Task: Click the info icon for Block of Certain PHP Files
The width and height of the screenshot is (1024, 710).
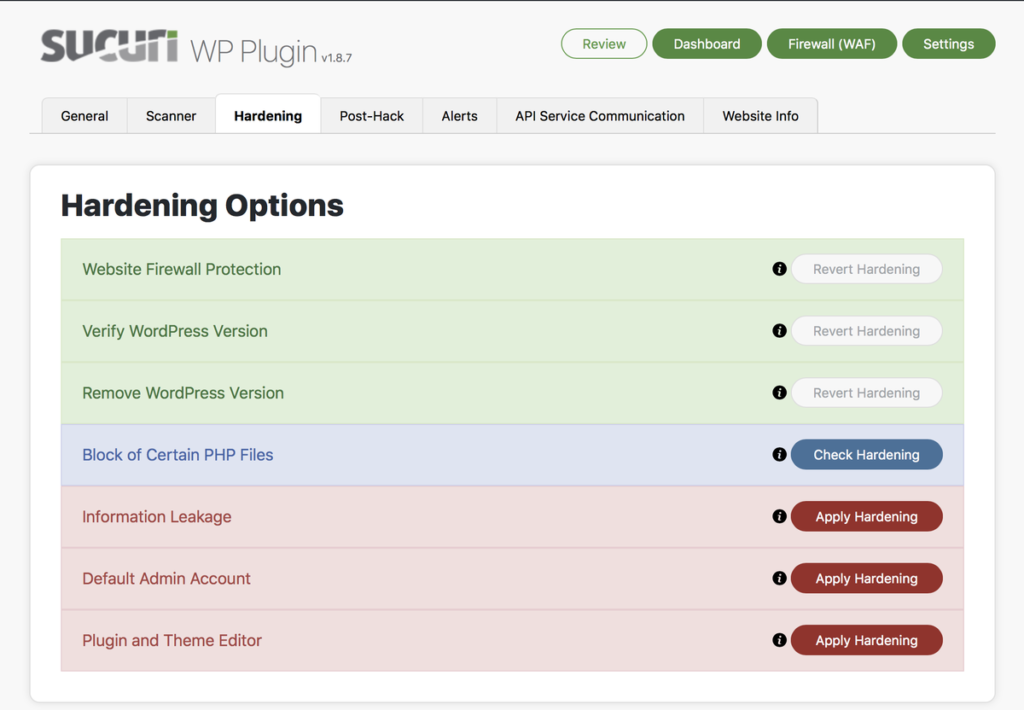Action: (779, 454)
